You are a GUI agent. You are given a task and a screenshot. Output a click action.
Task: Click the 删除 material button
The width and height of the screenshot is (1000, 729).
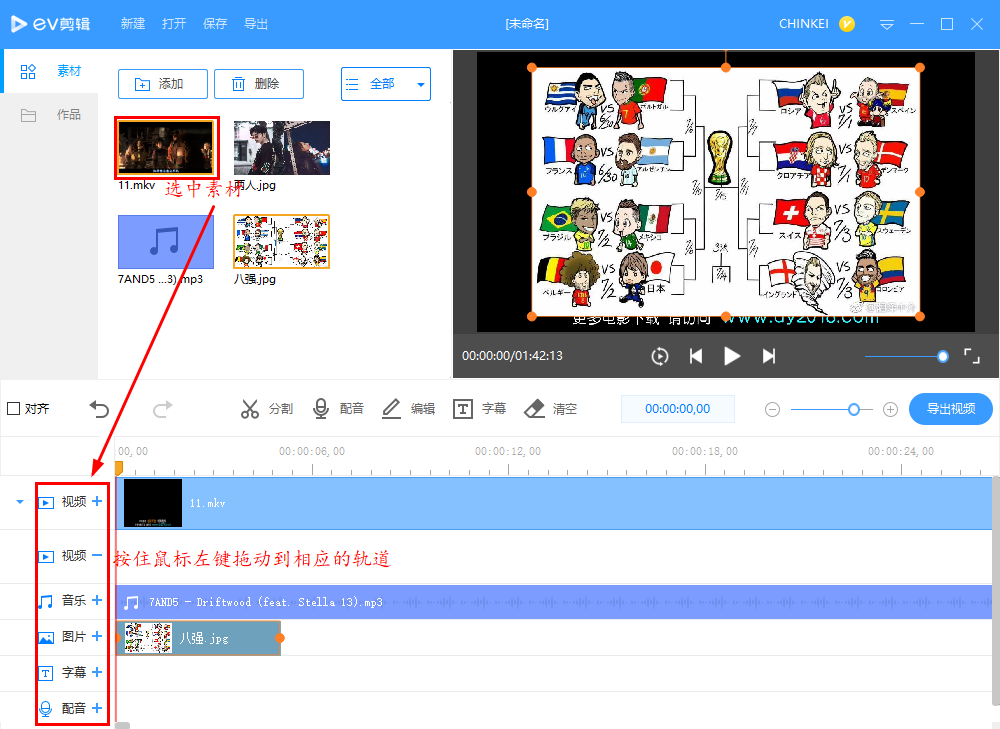click(258, 84)
